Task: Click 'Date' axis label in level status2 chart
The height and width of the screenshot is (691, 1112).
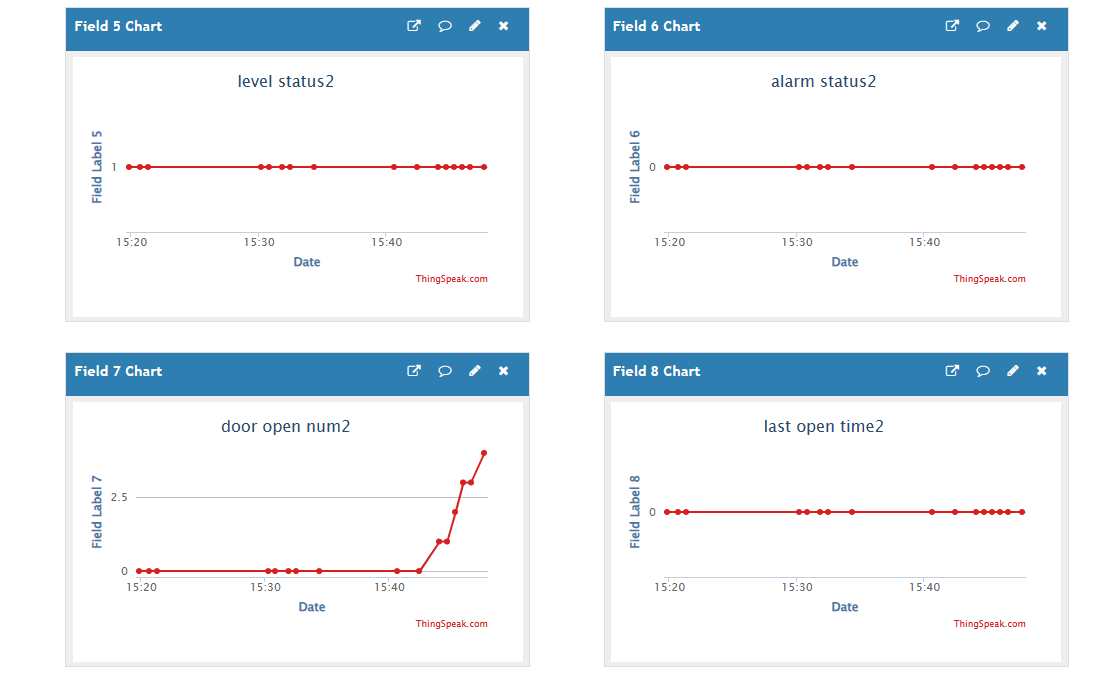Action: click(x=307, y=262)
